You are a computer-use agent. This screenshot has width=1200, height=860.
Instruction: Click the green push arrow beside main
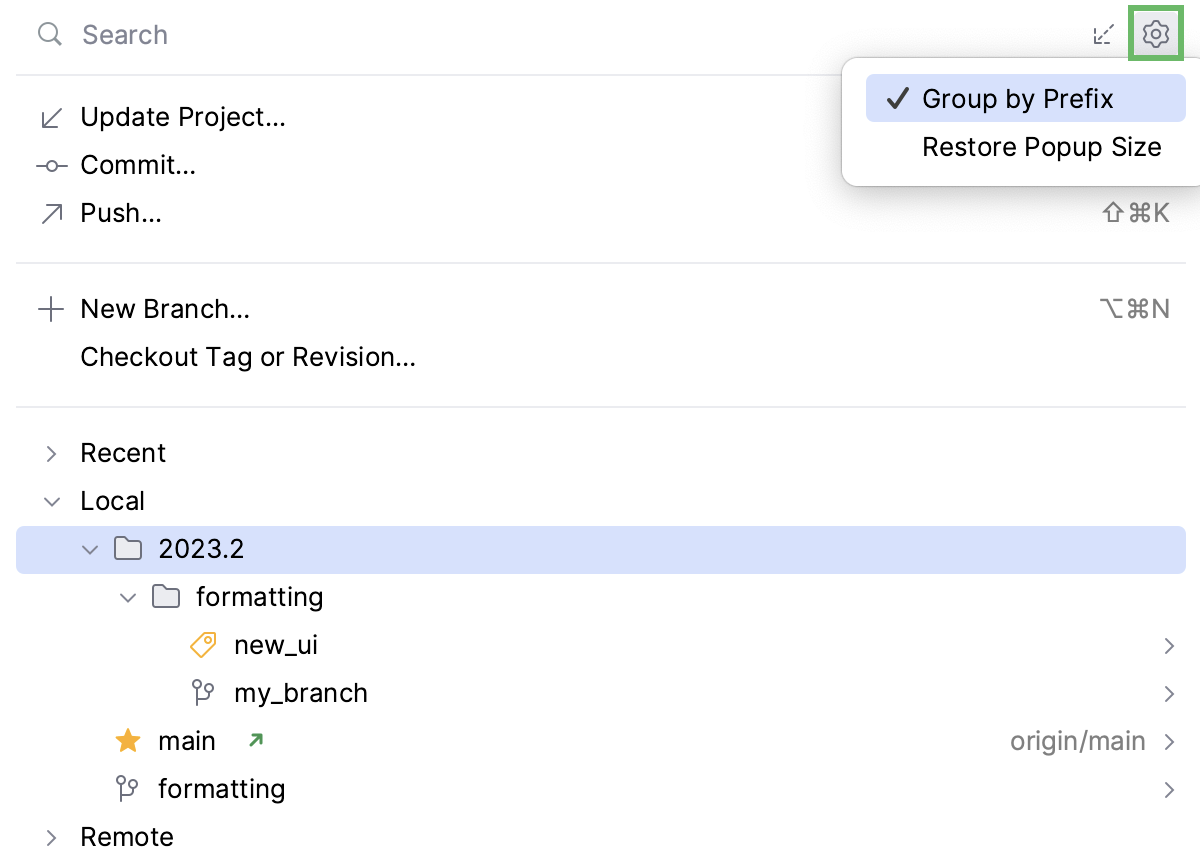pyautogui.click(x=256, y=740)
